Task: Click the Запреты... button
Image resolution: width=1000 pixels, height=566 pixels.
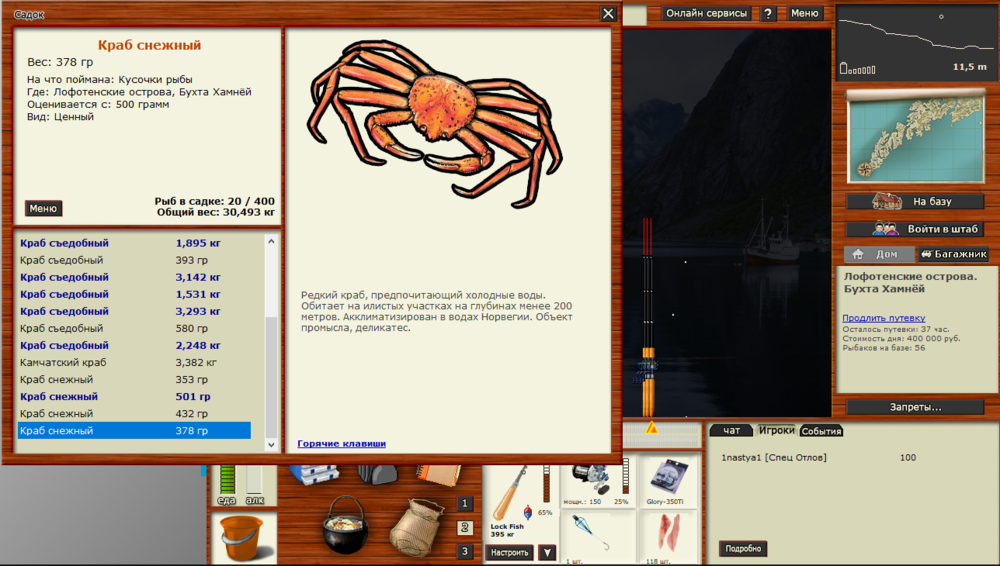Action: click(x=915, y=406)
